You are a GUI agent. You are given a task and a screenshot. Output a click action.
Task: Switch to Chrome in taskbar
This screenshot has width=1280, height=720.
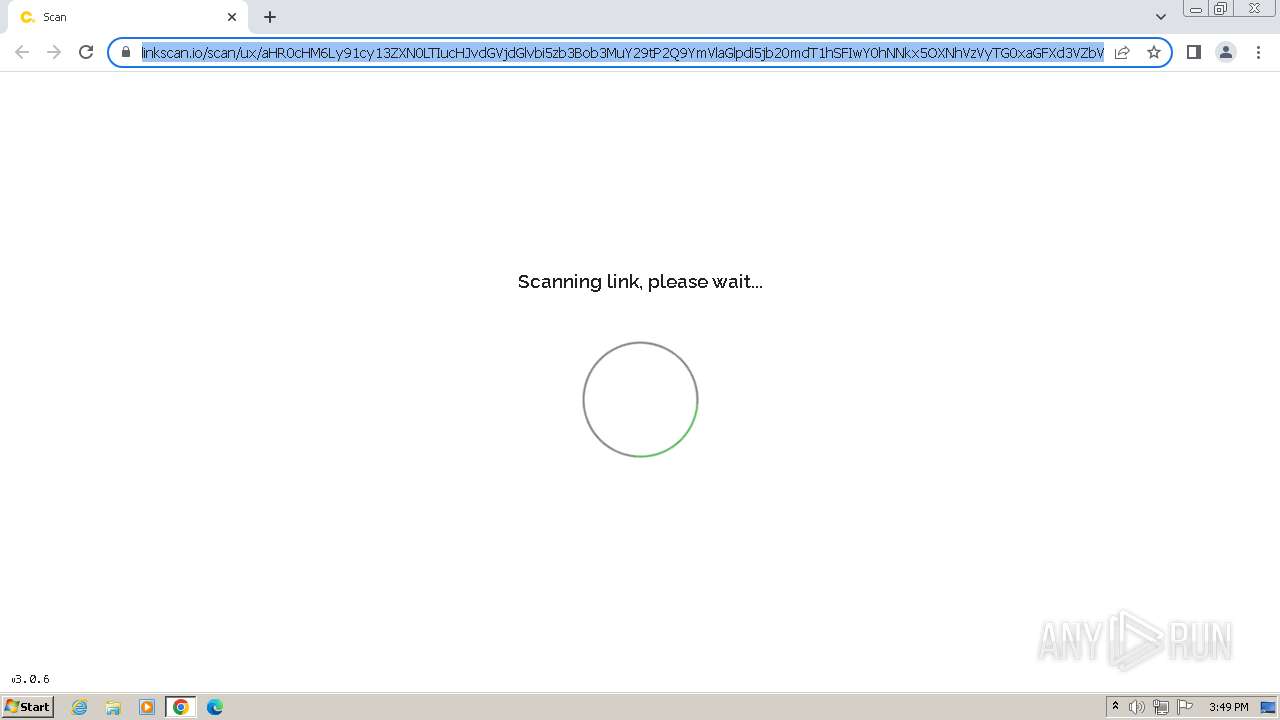click(x=181, y=707)
